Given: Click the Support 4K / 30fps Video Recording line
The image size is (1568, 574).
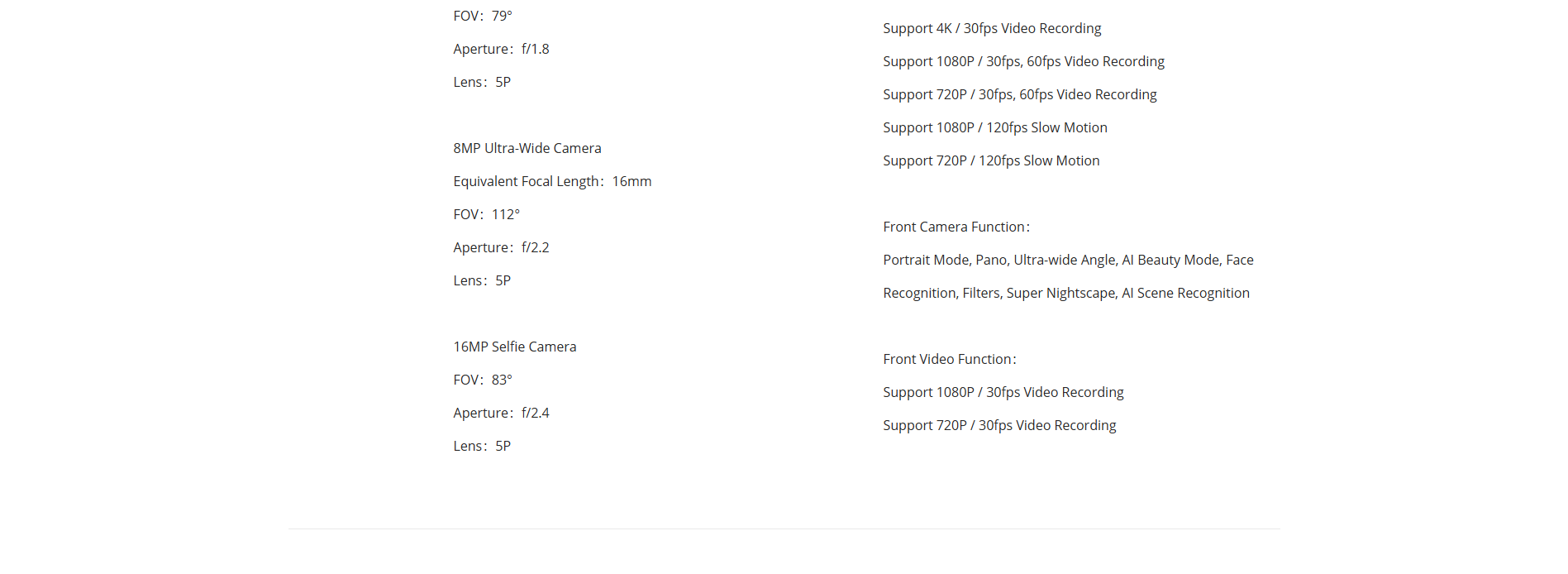Looking at the screenshot, I should 992,28.
